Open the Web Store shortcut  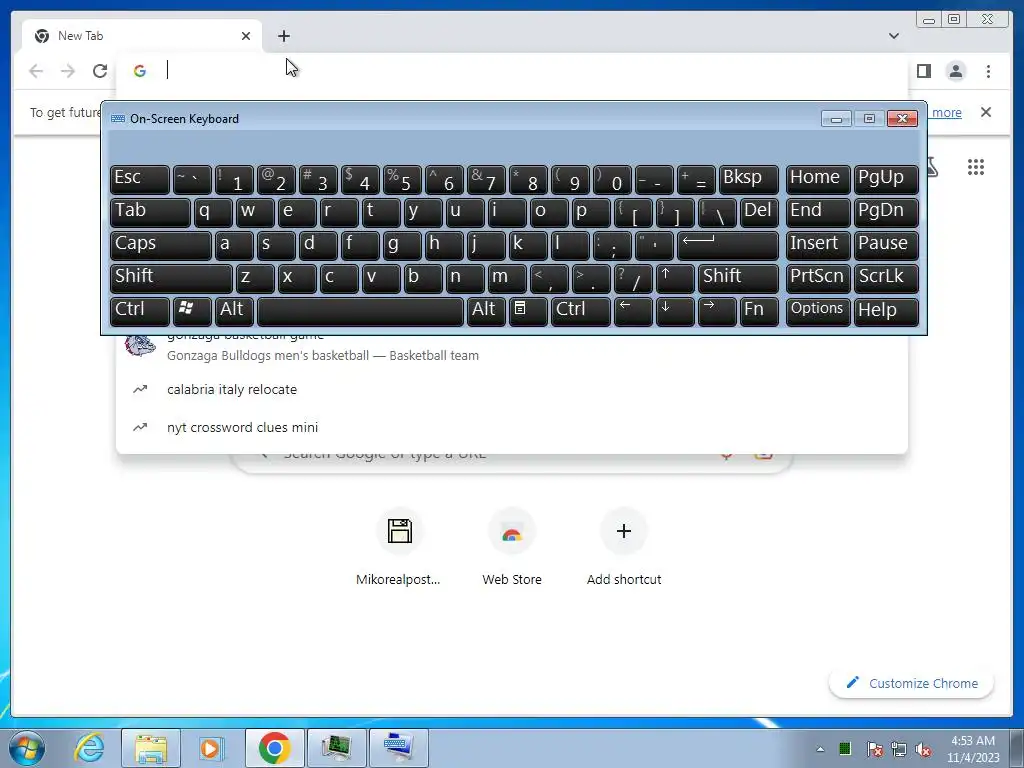[x=512, y=547]
